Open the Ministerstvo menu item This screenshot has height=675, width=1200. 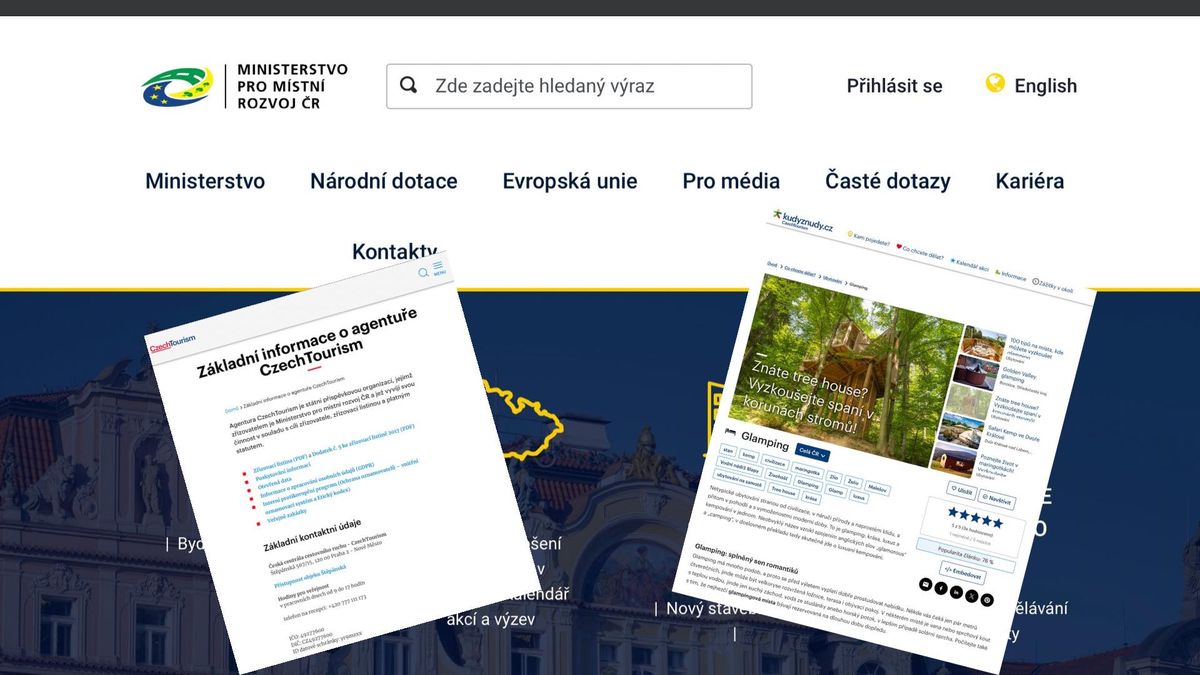click(x=205, y=181)
